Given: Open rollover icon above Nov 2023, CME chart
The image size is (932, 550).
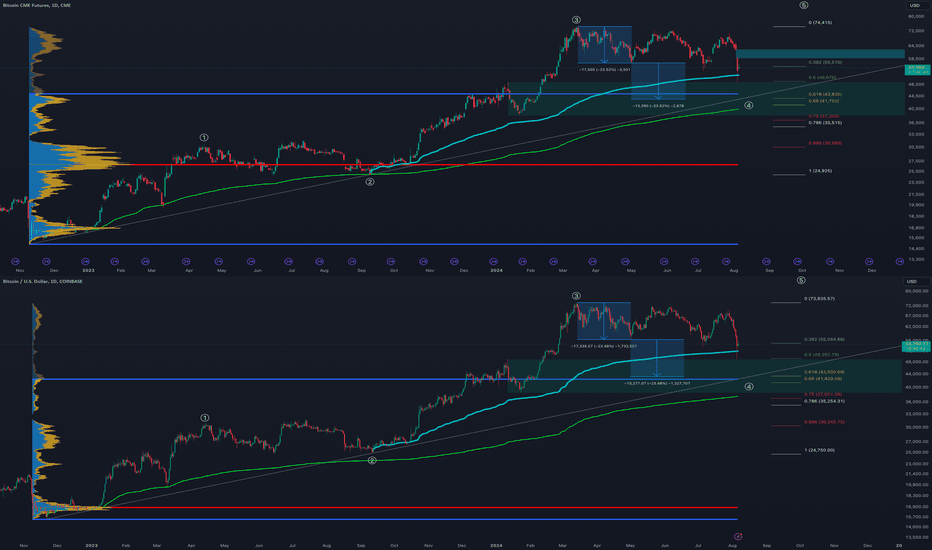Looking at the screenshot, I should 423,261.
